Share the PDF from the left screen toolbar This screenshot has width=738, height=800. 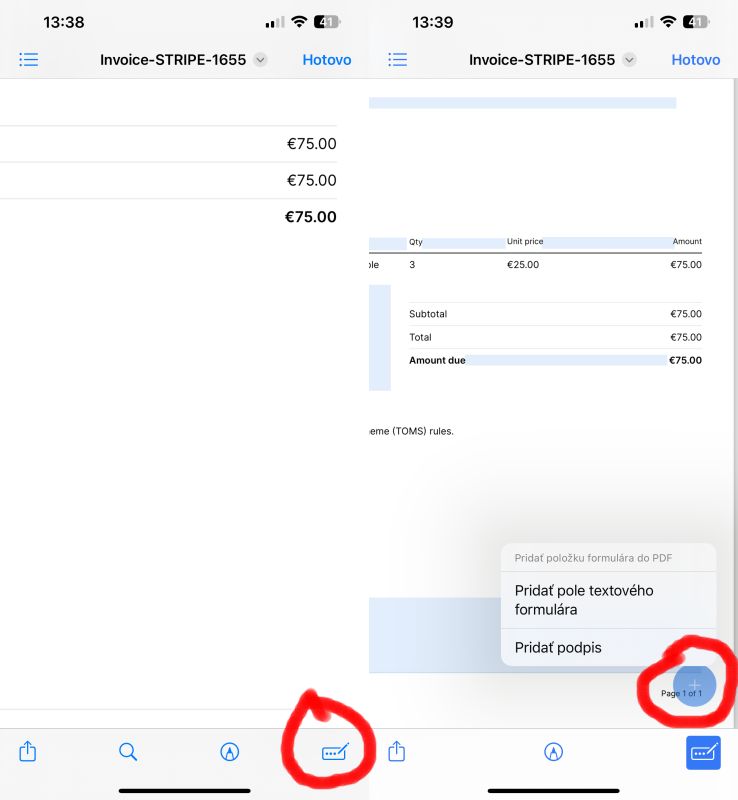click(28, 751)
